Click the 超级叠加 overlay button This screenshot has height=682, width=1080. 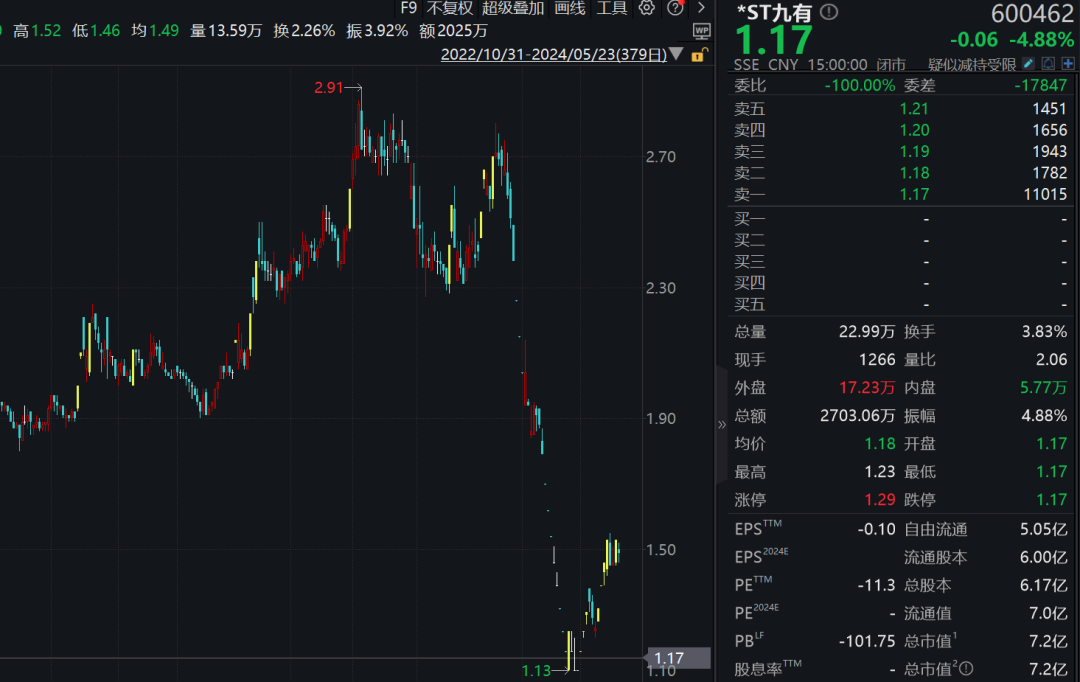point(510,8)
